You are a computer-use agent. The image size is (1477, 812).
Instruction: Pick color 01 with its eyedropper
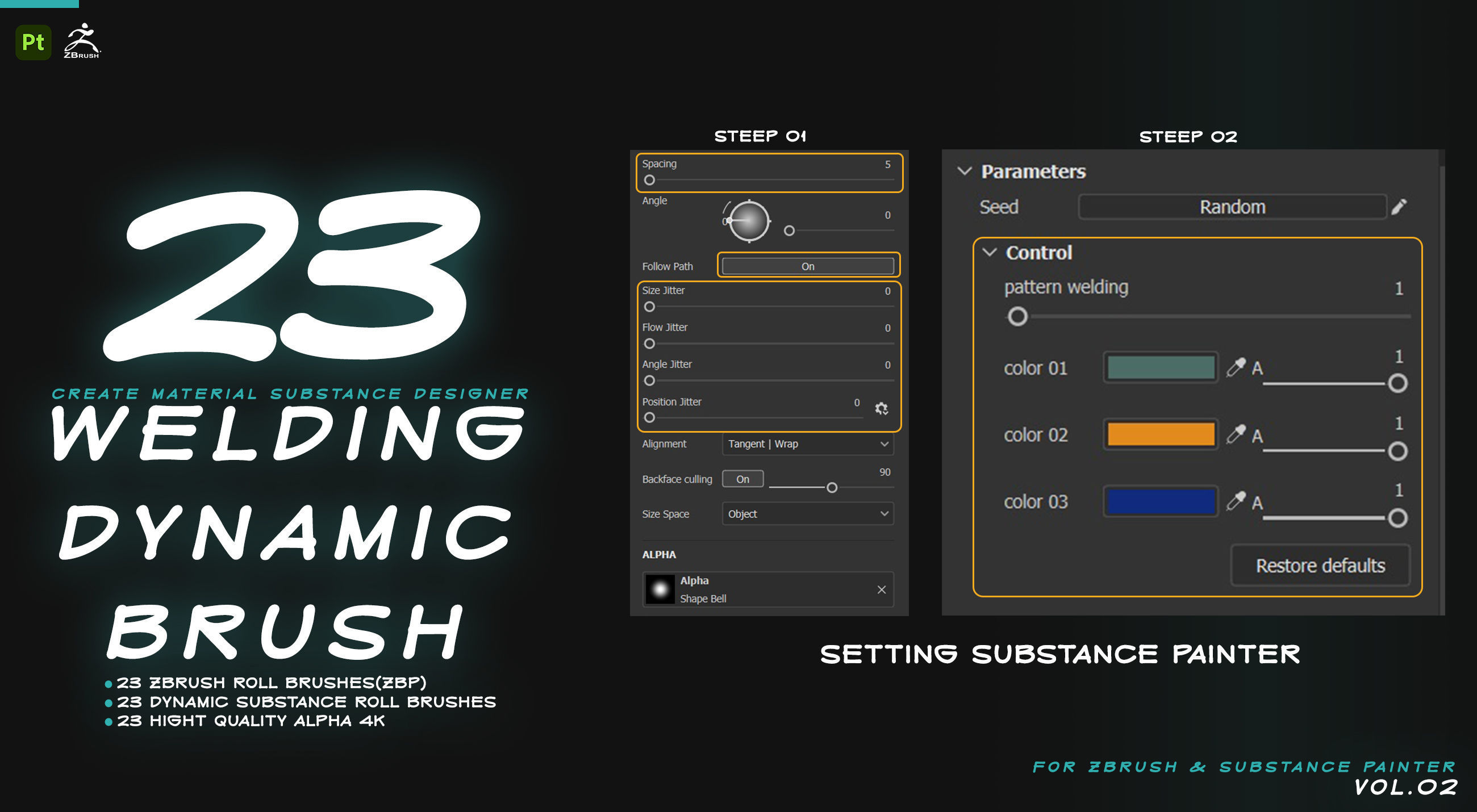pos(1236,367)
